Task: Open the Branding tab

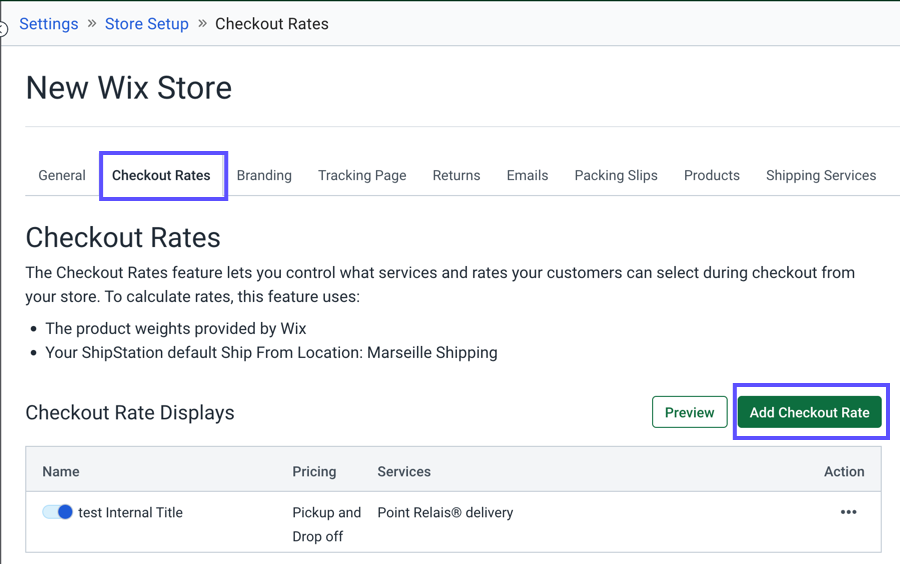Action: pyautogui.click(x=264, y=175)
